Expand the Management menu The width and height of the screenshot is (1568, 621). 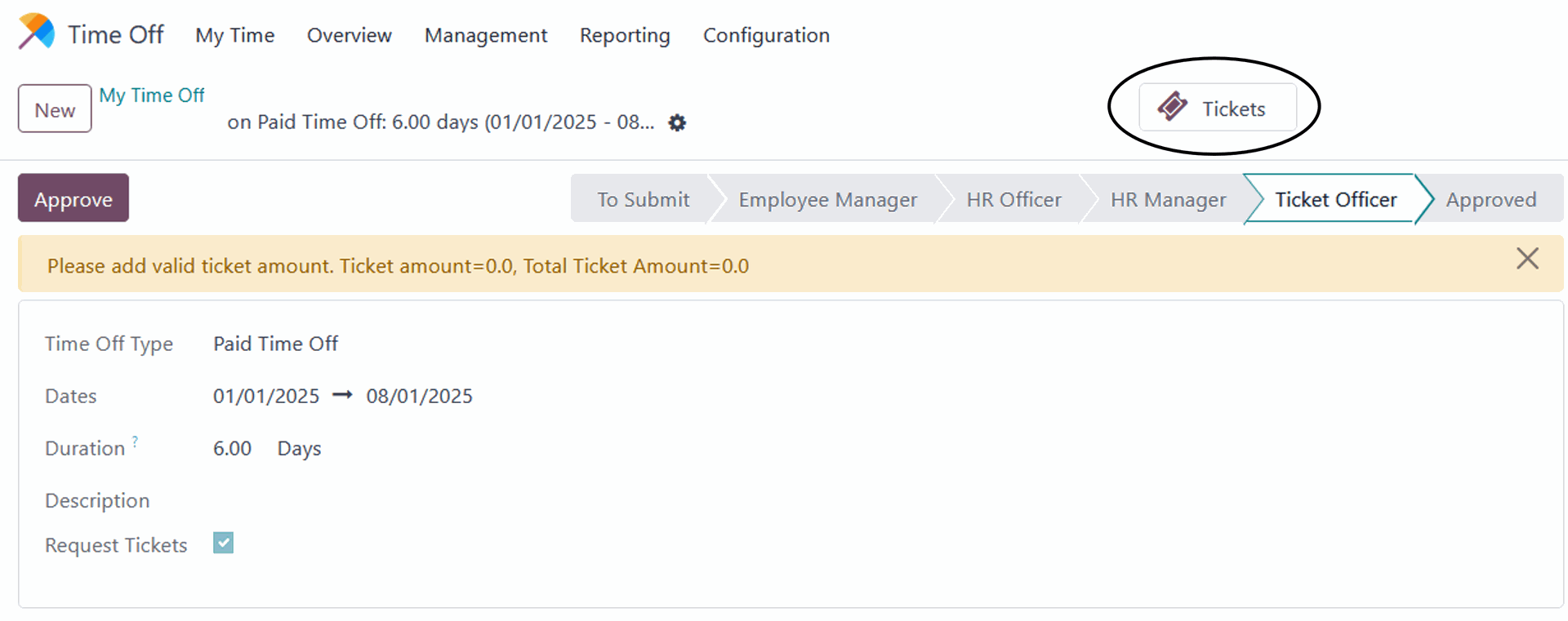click(x=485, y=35)
